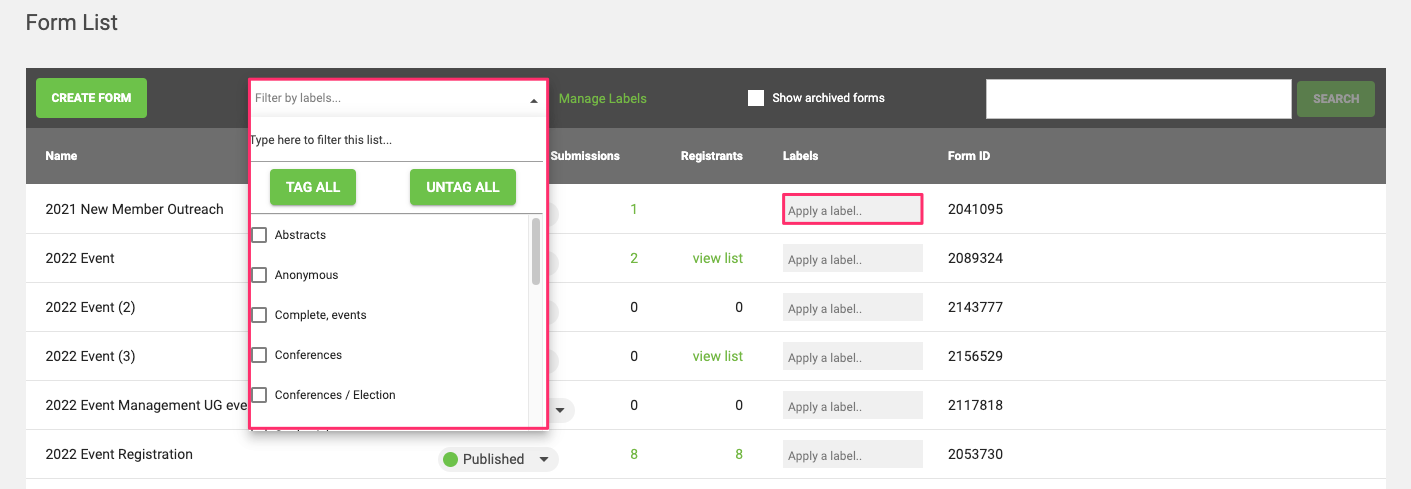Image resolution: width=1411 pixels, height=489 pixels.
Task: Check the Abstracts label checkbox
Action: tap(259, 235)
